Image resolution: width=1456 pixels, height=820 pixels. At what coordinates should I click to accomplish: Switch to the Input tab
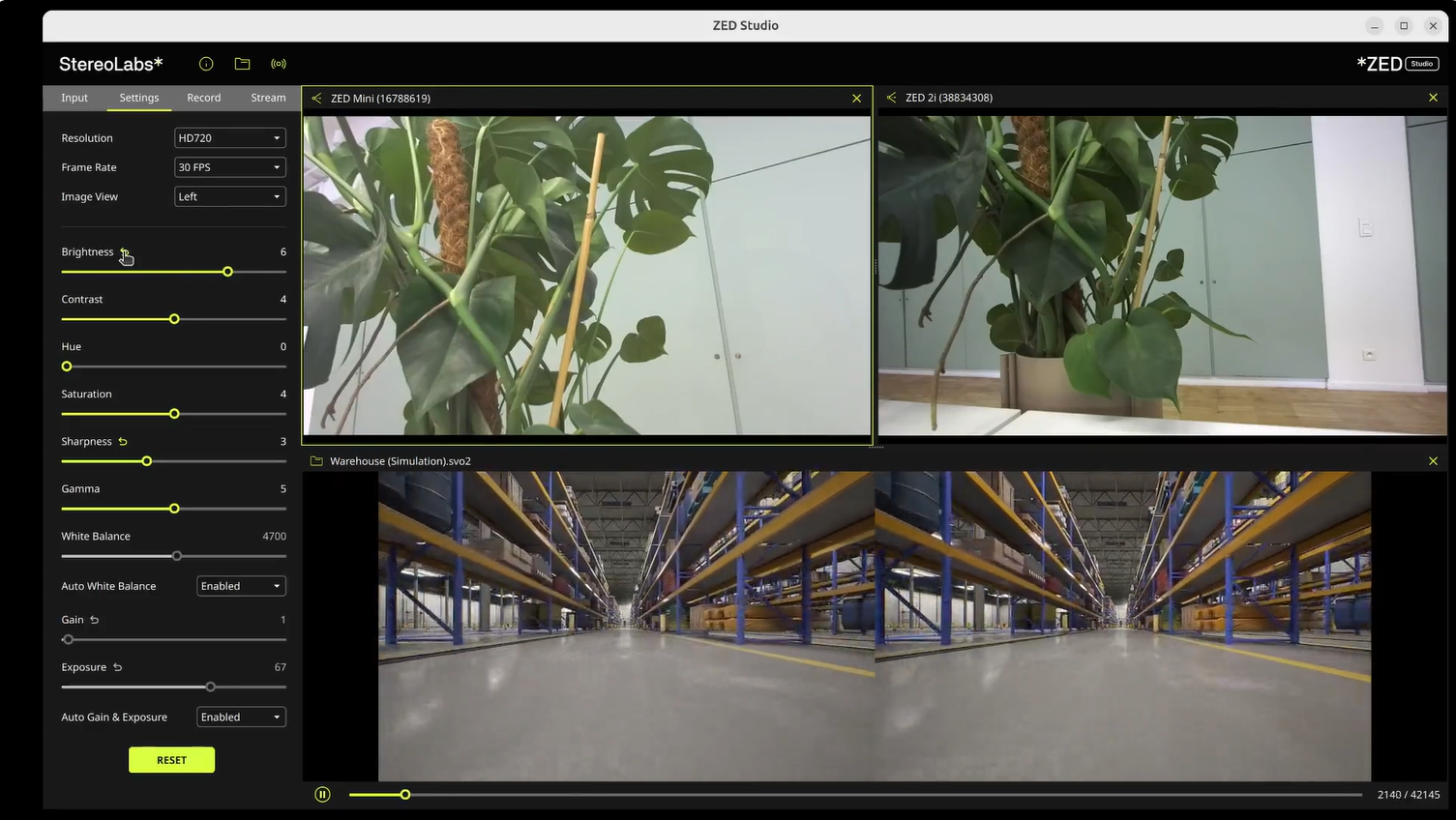coord(74,98)
